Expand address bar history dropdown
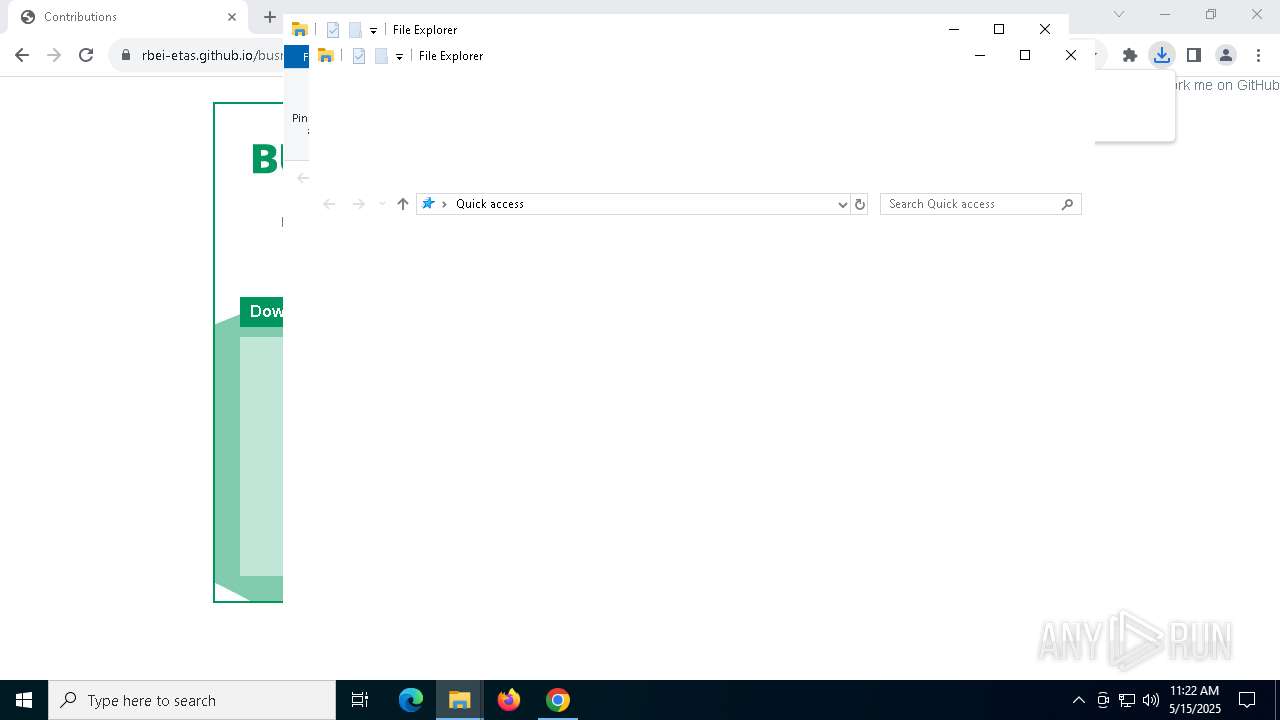 click(x=842, y=204)
